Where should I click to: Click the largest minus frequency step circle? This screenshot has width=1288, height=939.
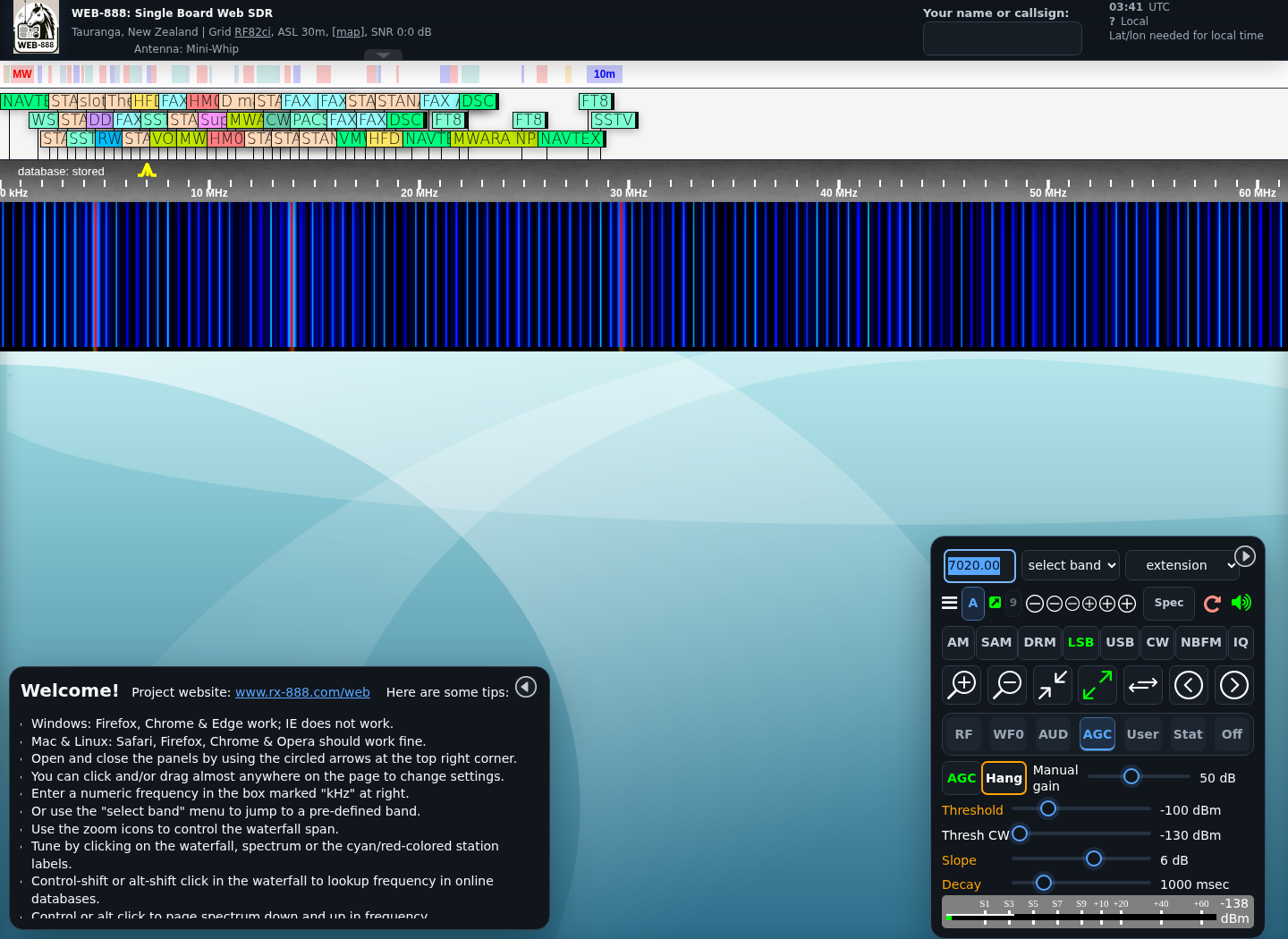(x=1035, y=604)
